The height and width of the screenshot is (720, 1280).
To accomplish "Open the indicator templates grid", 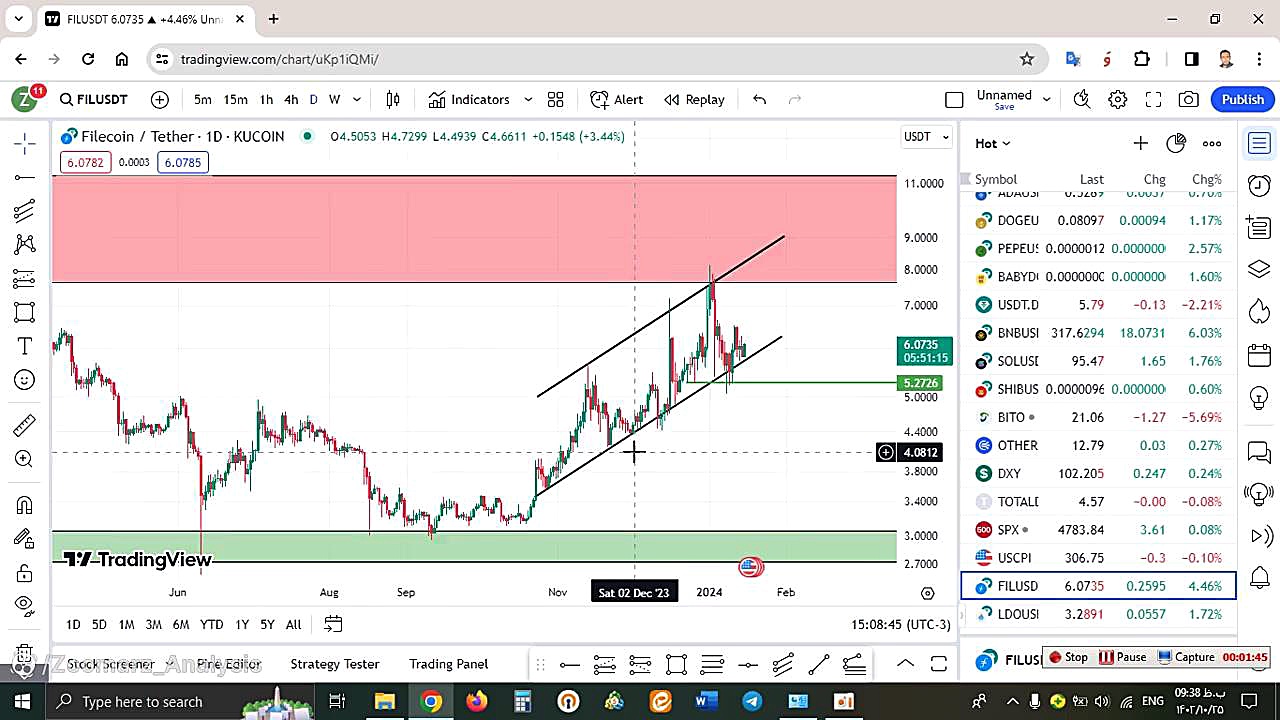I will click(x=555, y=99).
